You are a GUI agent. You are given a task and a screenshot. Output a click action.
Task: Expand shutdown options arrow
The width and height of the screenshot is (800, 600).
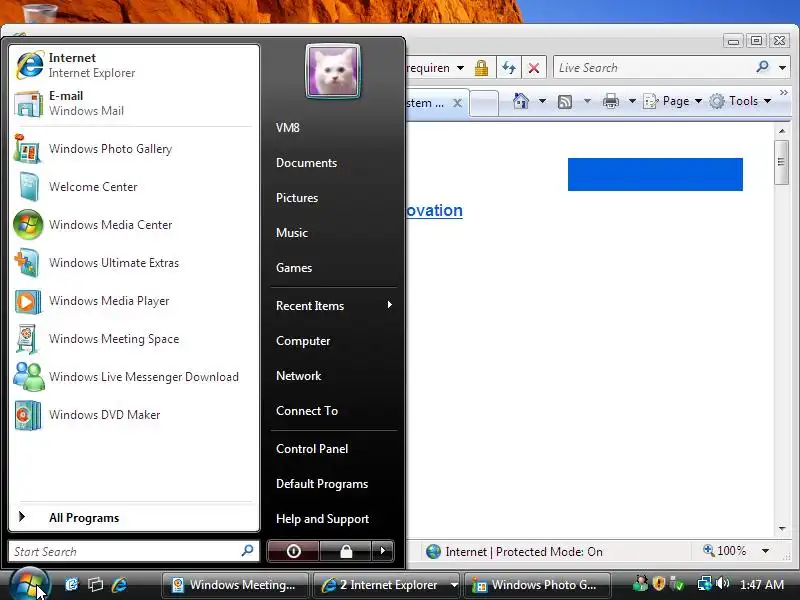[x=383, y=551]
